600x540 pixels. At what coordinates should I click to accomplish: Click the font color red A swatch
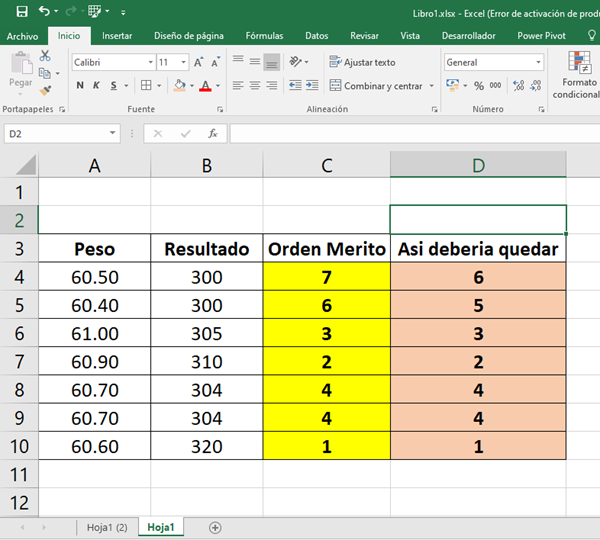204,86
